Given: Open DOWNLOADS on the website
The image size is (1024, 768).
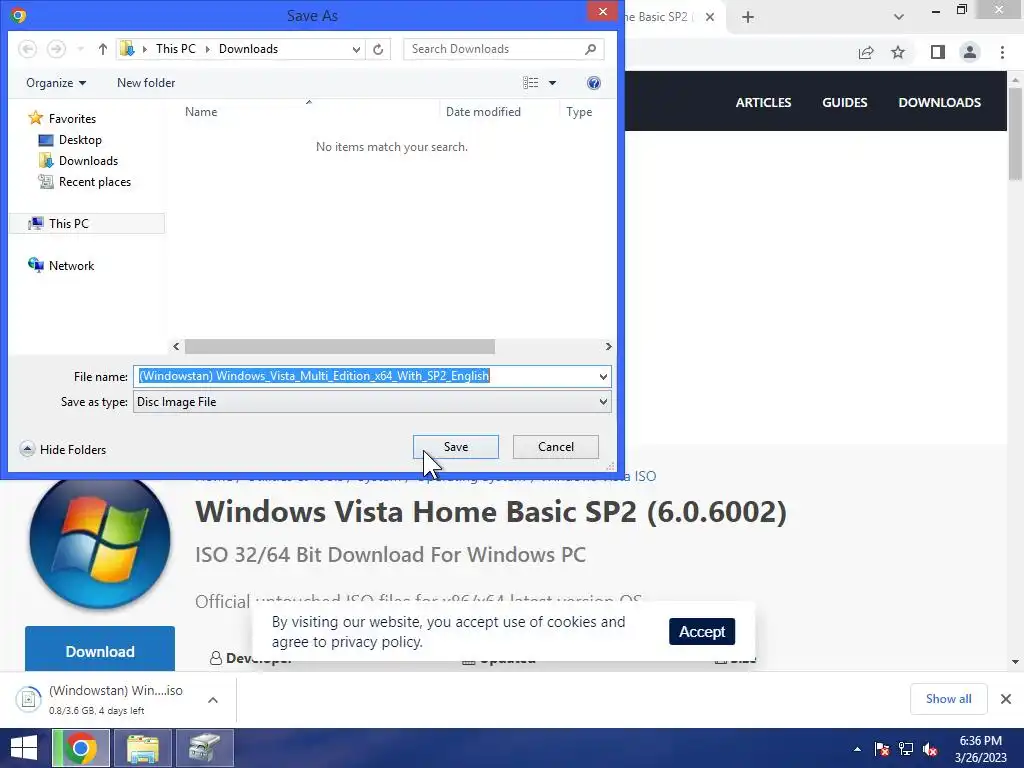Looking at the screenshot, I should tap(939, 103).
